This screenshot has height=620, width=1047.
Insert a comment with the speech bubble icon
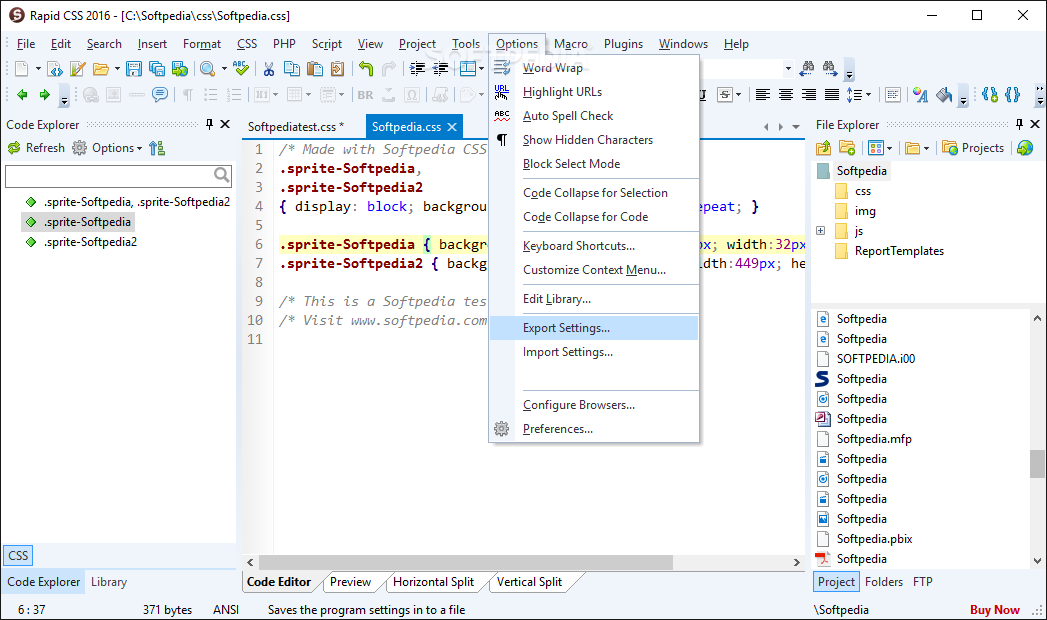coord(160,95)
